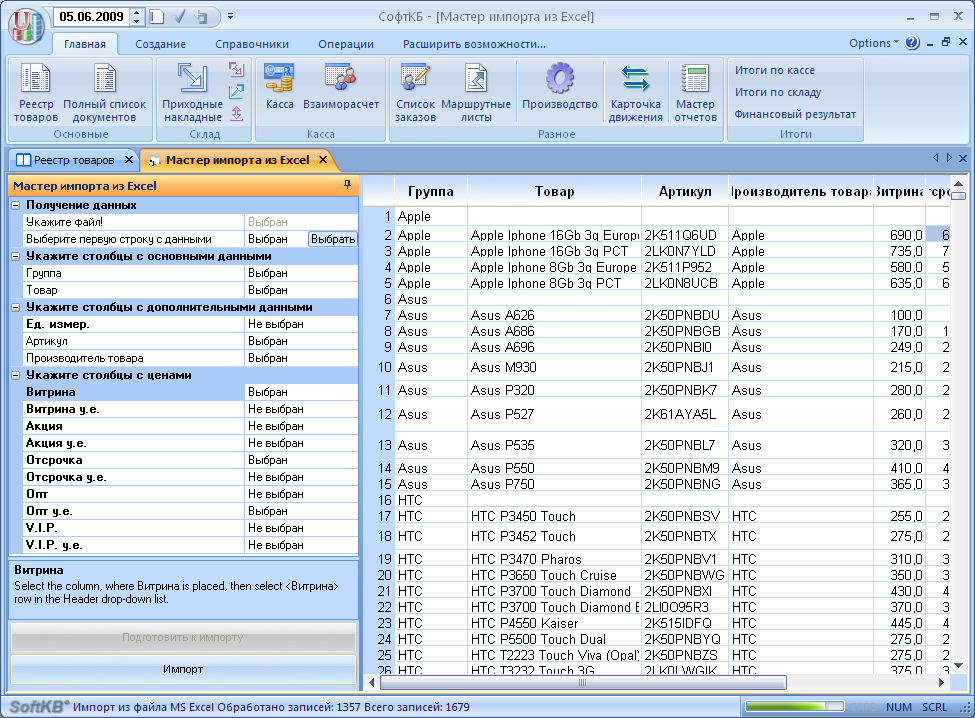
Task: Click the import progress bar in status bar
Action: 794,707
